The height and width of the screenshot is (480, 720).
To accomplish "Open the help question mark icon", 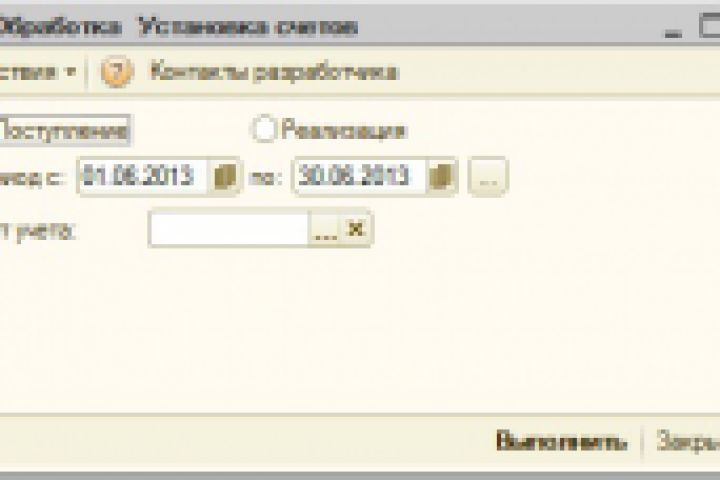I will click(116, 72).
